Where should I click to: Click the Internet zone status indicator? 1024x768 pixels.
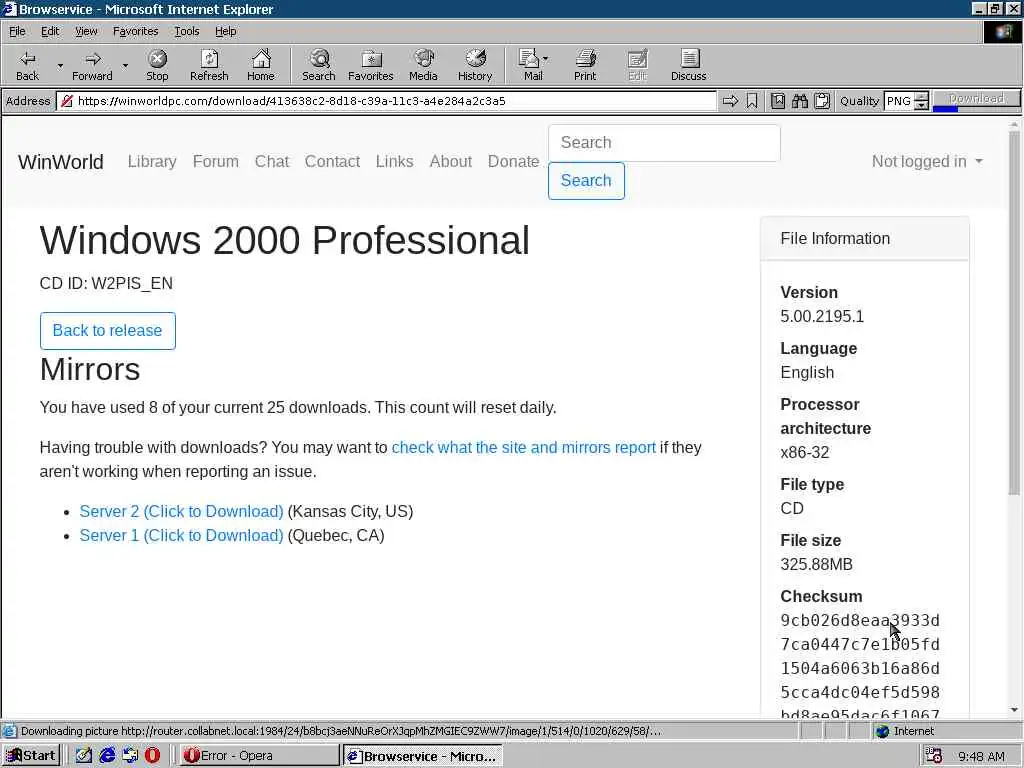pyautogui.click(x=906, y=731)
